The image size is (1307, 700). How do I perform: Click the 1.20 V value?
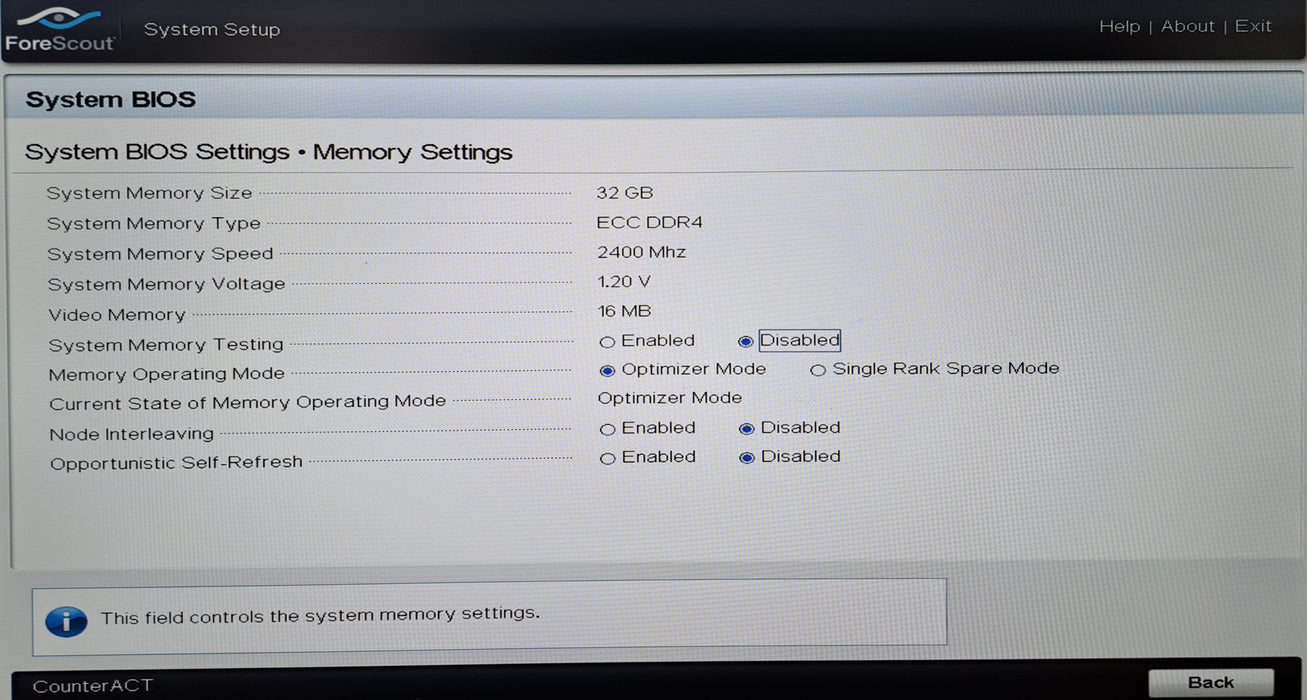pyautogui.click(x=624, y=282)
